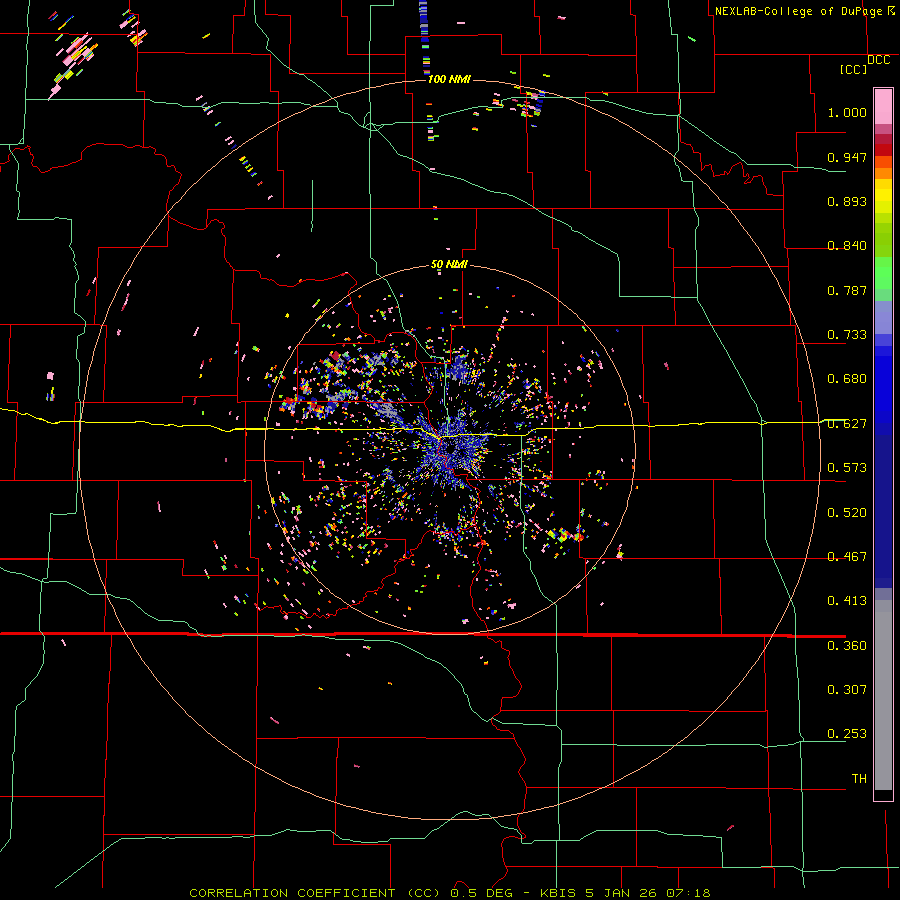The image size is (900, 900).
Task: Select the 0.840 scale value
Action: pos(847,246)
